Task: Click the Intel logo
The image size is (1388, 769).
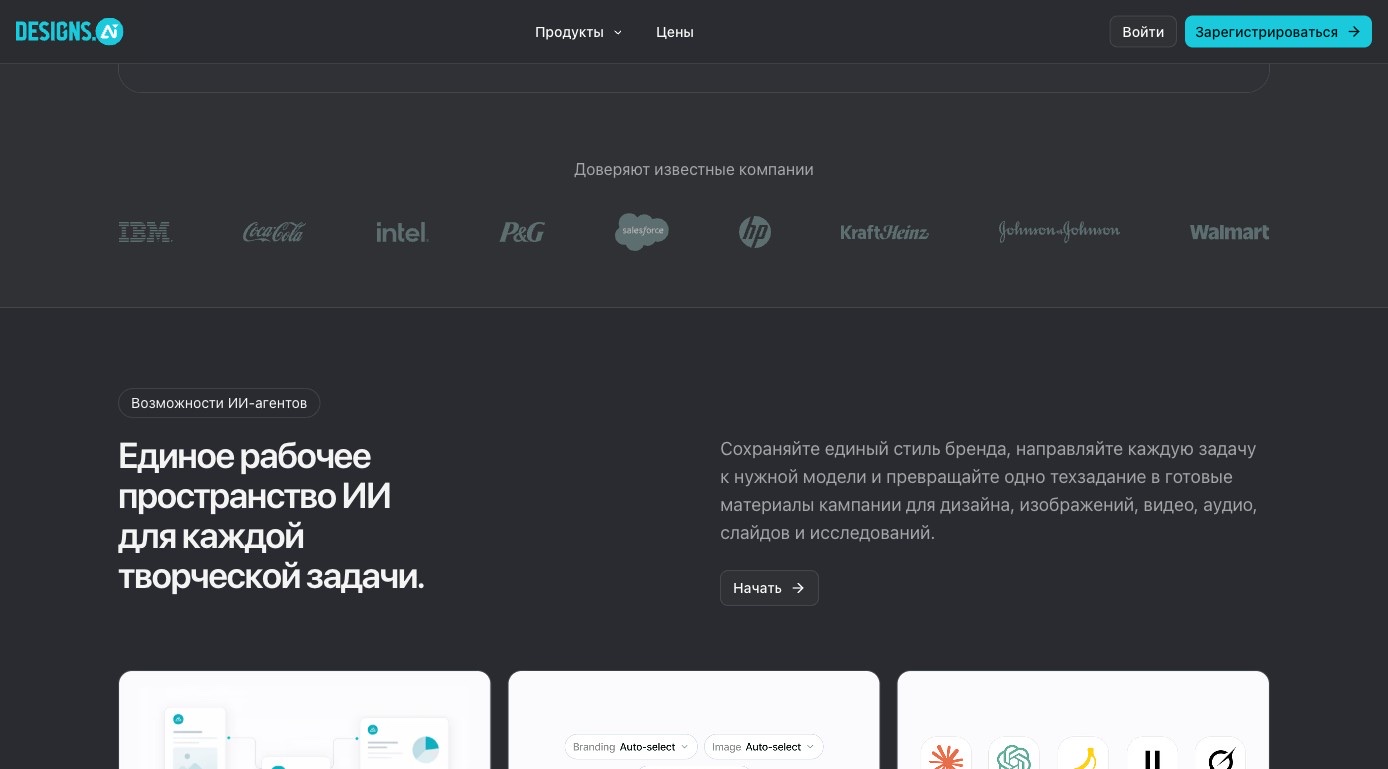Action: [402, 232]
